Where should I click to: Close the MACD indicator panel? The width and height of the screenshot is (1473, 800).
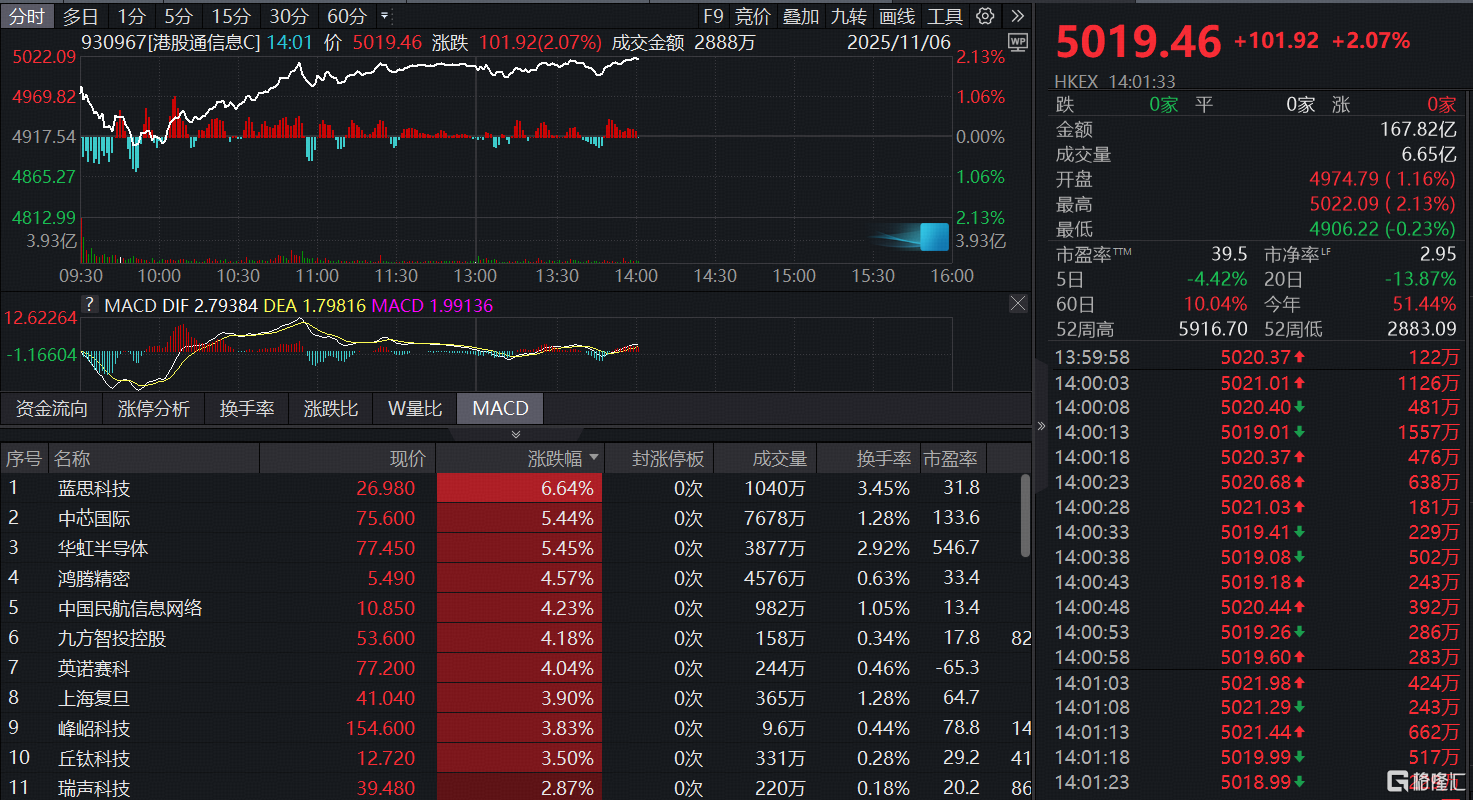[x=1018, y=304]
